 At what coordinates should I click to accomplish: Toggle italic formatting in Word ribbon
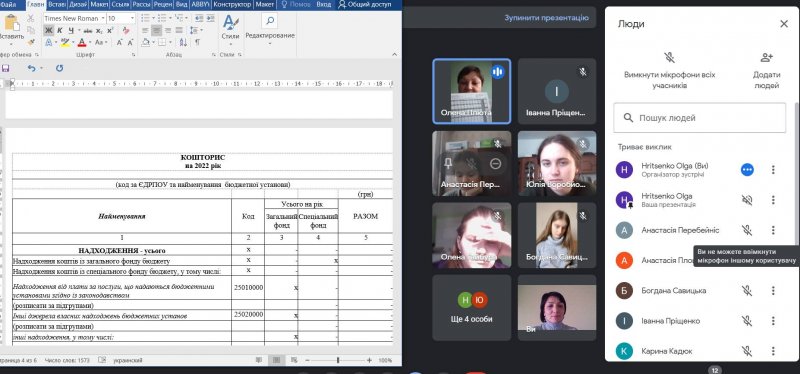[60, 31]
